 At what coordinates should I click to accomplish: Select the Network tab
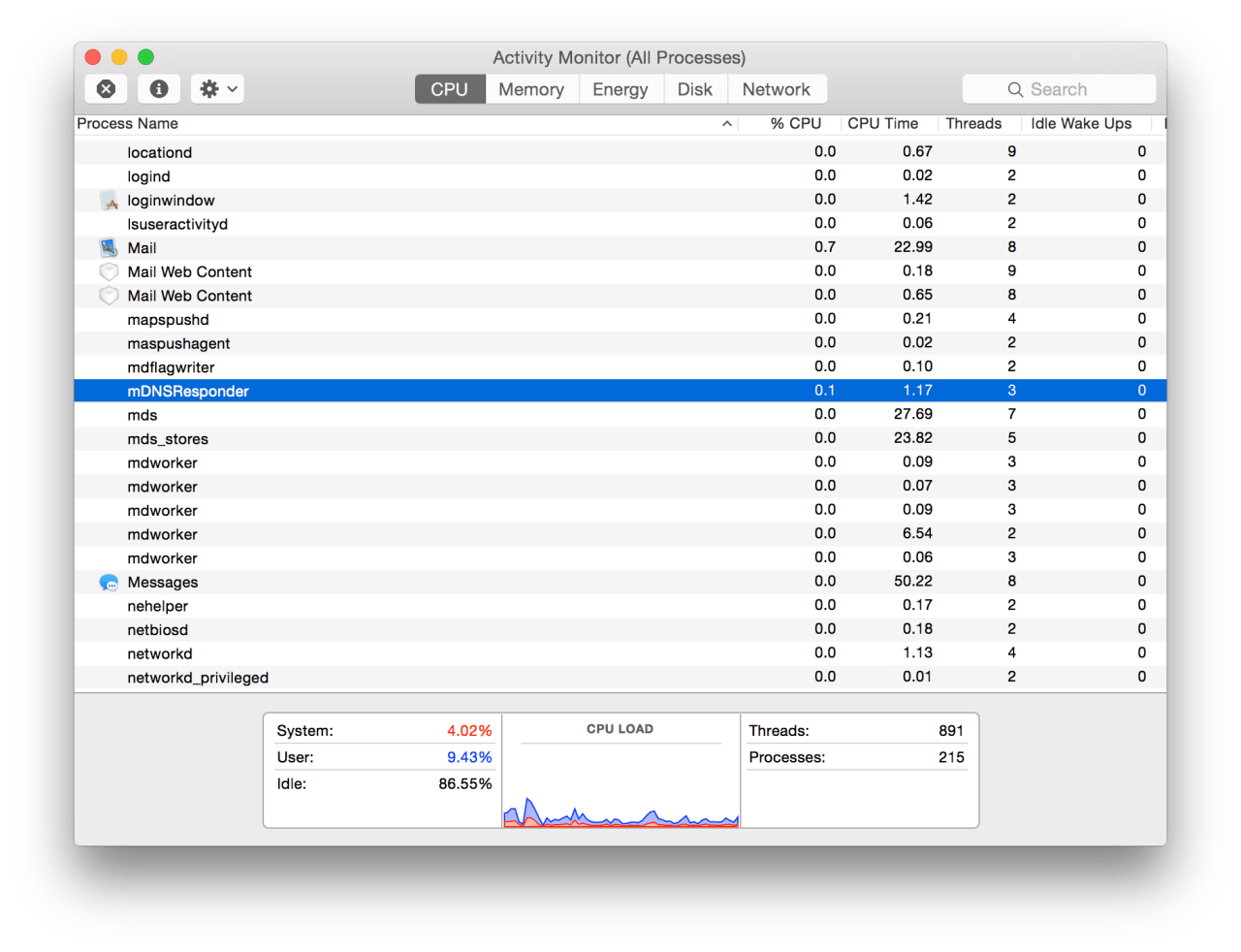776,89
